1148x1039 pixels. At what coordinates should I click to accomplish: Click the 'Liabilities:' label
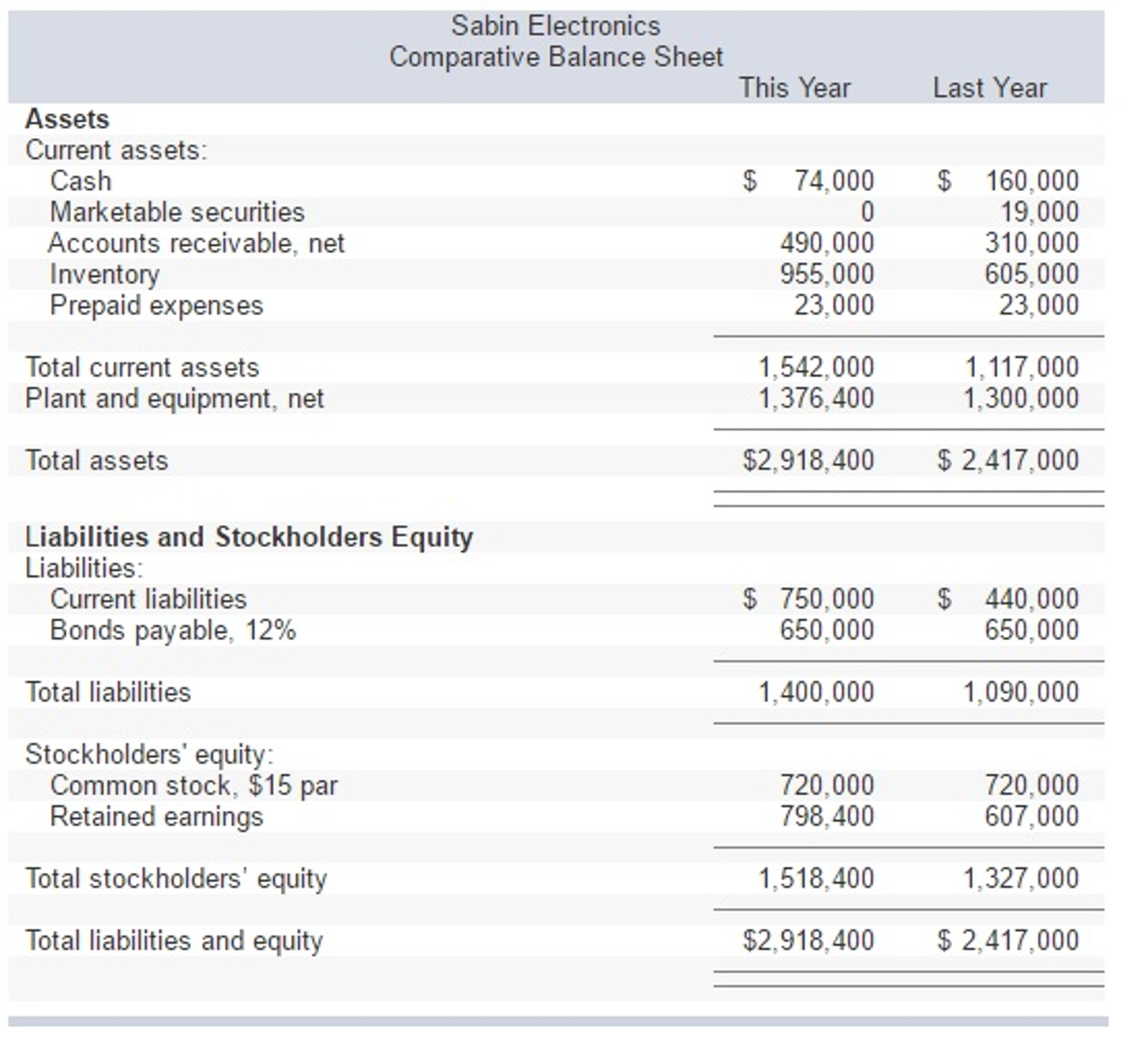pos(84,569)
